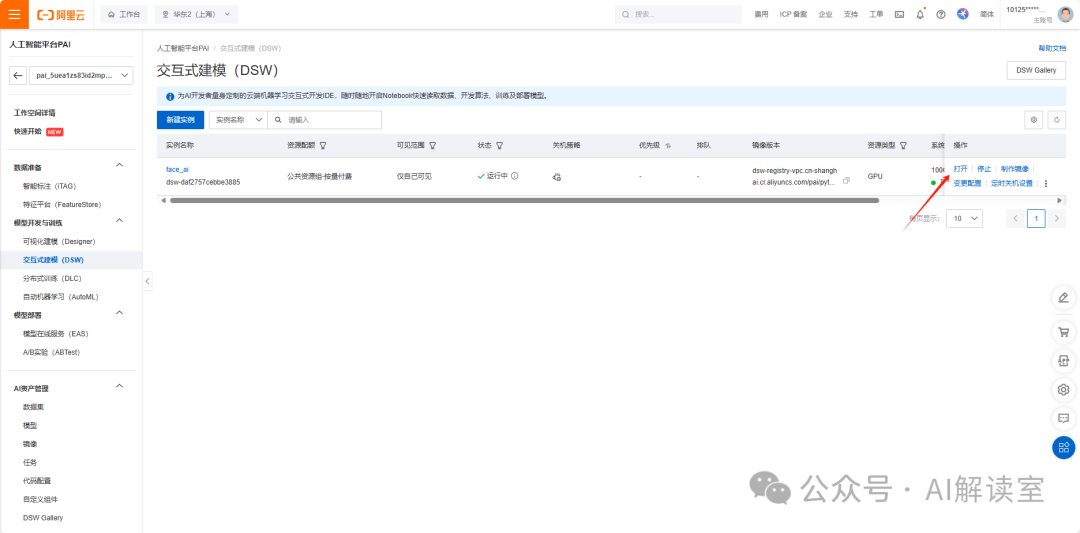Open table column settings gear
The height and width of the screenshot is (533, 1080).
click(x=1033, y=120)
